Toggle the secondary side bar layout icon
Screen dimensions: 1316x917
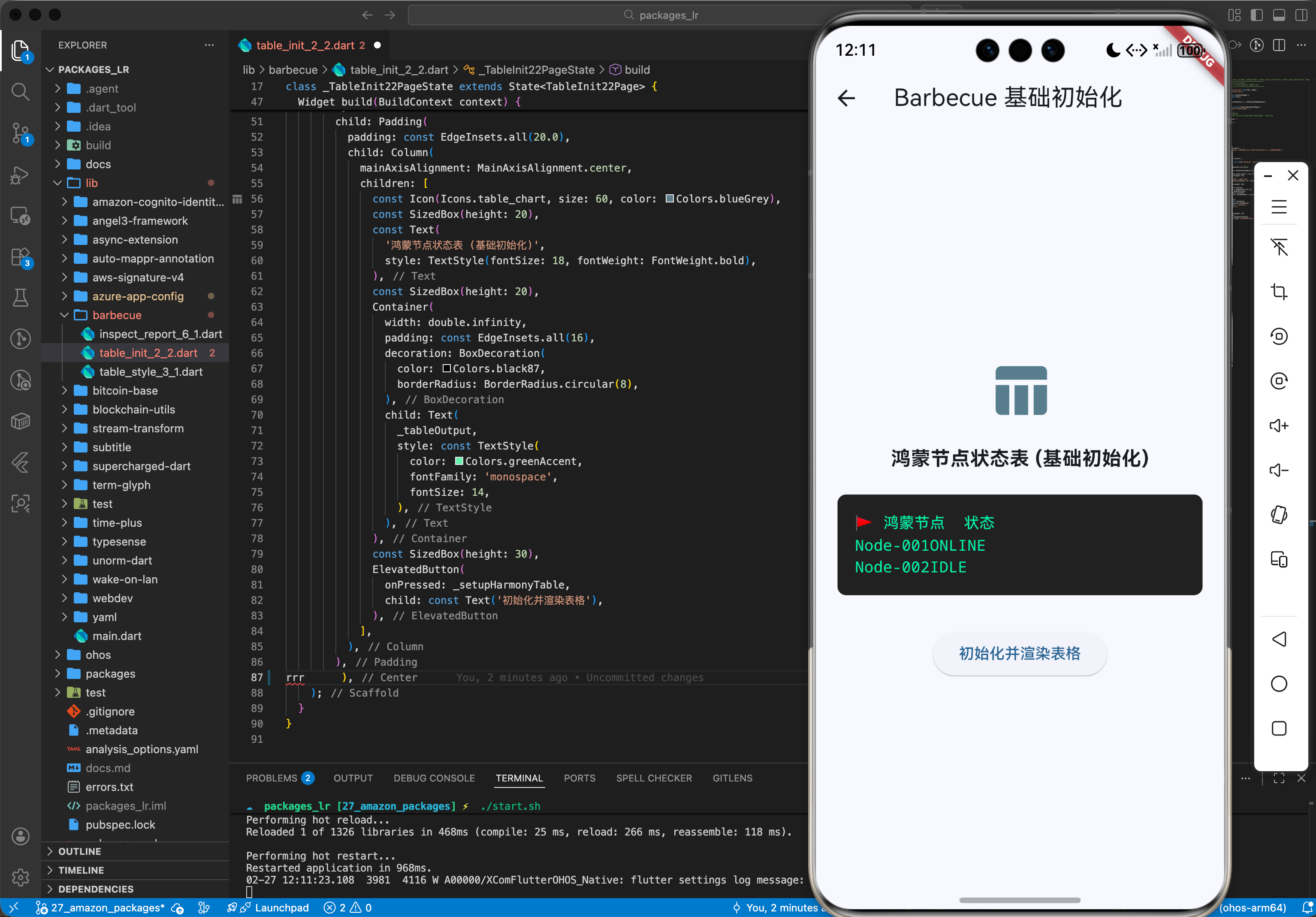pos(1301,15)
